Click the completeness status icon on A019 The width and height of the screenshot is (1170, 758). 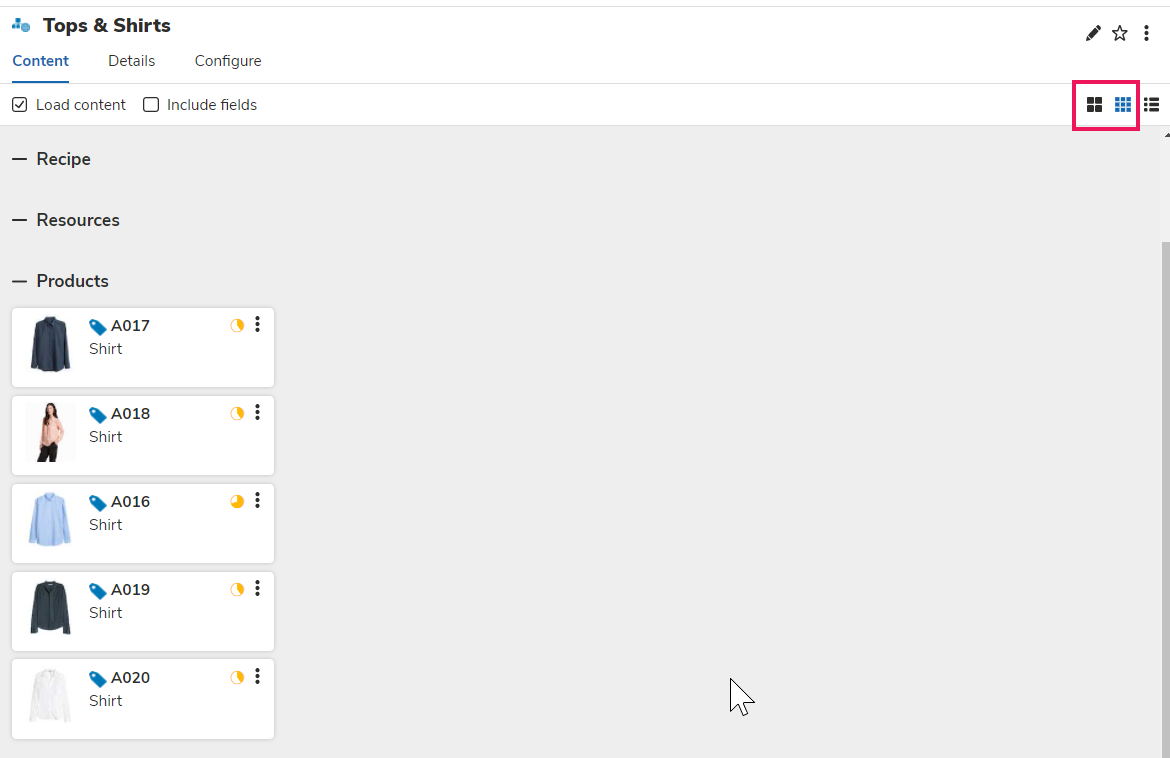(x=237, y=589)
